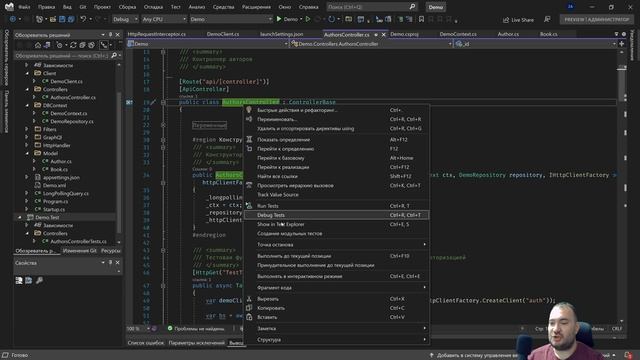Close the AuthorsController.cs tab
Screen dimensions: 640x360
click(x=384, y=35)
